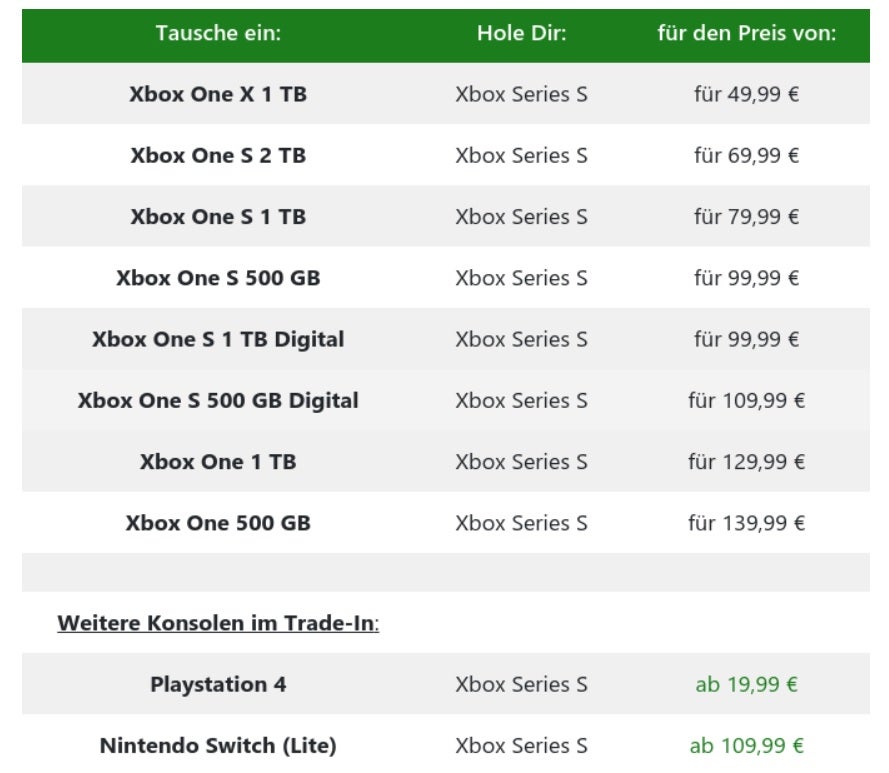Click the green 'ab 19,99 €' price

(747, 685)
